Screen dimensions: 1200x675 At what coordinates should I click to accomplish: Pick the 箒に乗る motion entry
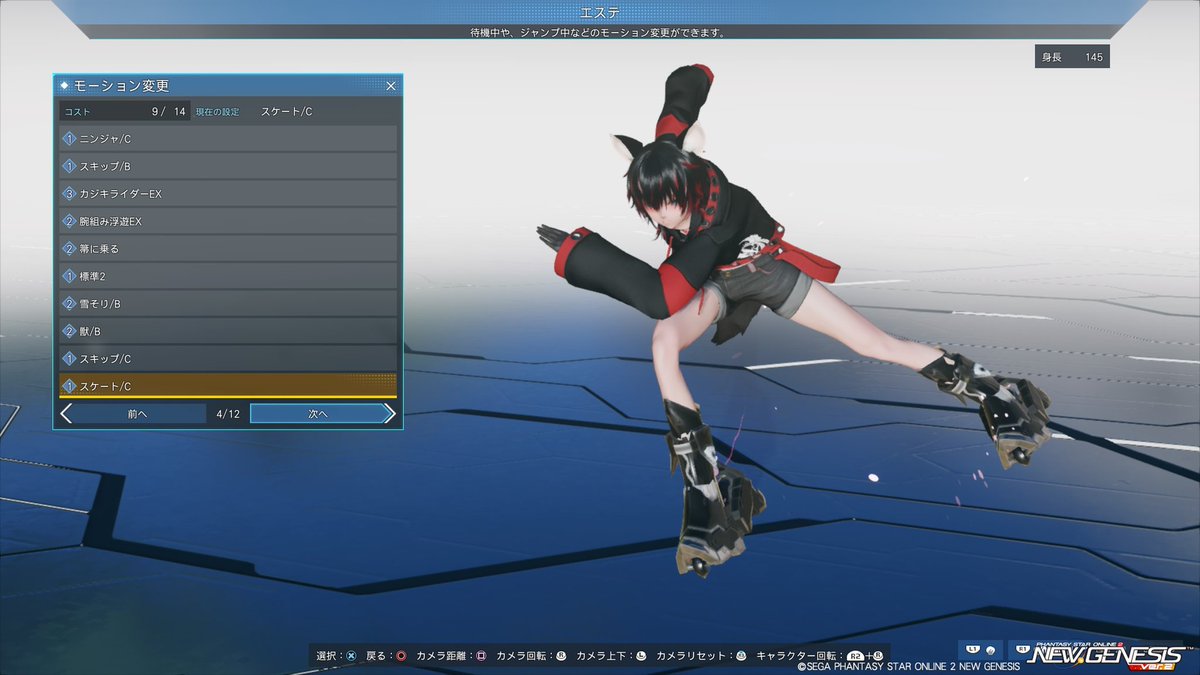pyautogui.click(x=228, y=248)
